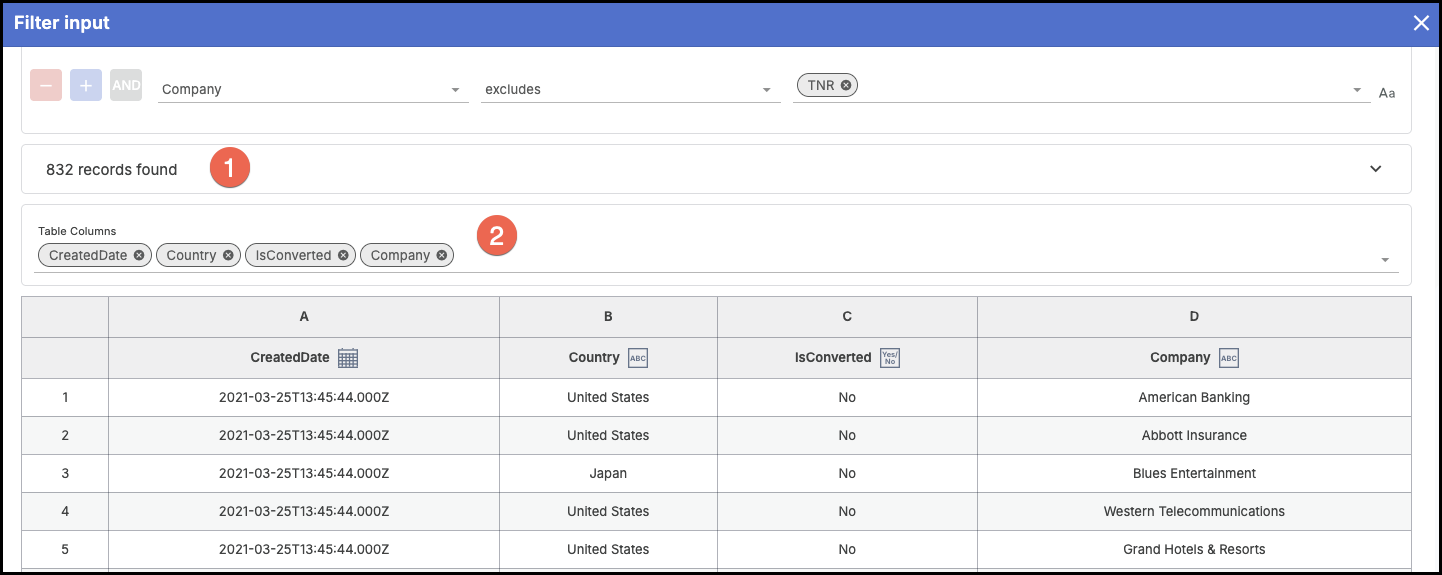Image resolution: width=1442 pixels, height=575 pixels.
Task: Click the CreatedDate calendar type icon
Action: pos(348,358)
